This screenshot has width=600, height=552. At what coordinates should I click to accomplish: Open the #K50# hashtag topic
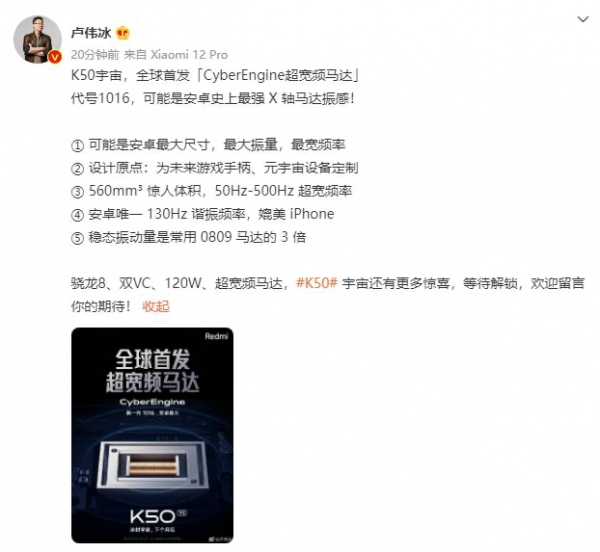tap(317, 283)
